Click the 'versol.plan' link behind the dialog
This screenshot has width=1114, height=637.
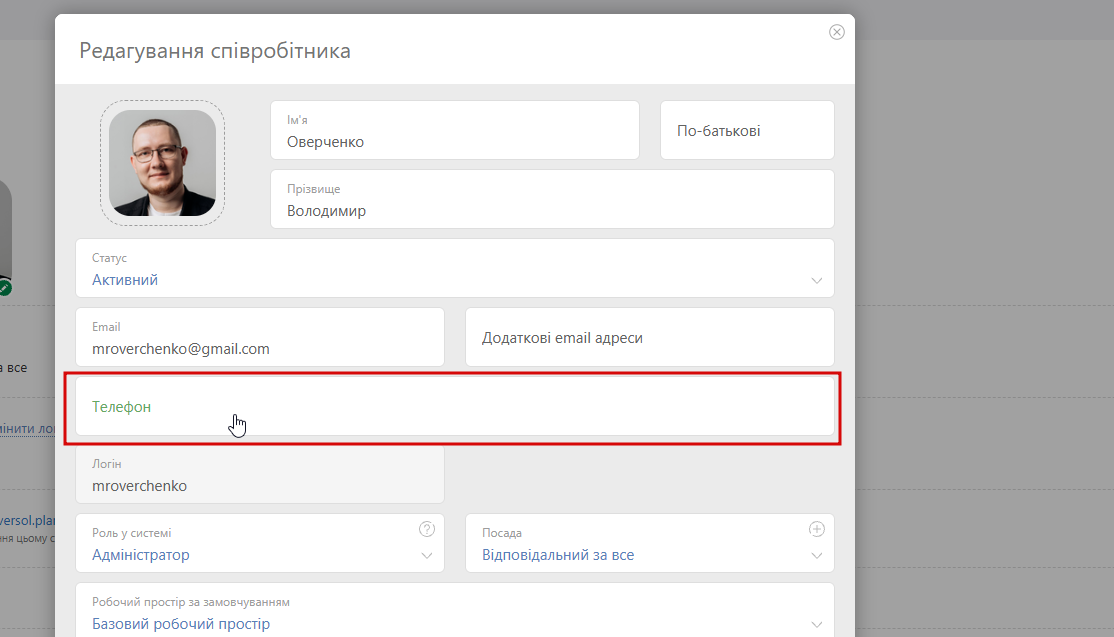point(27,521)
